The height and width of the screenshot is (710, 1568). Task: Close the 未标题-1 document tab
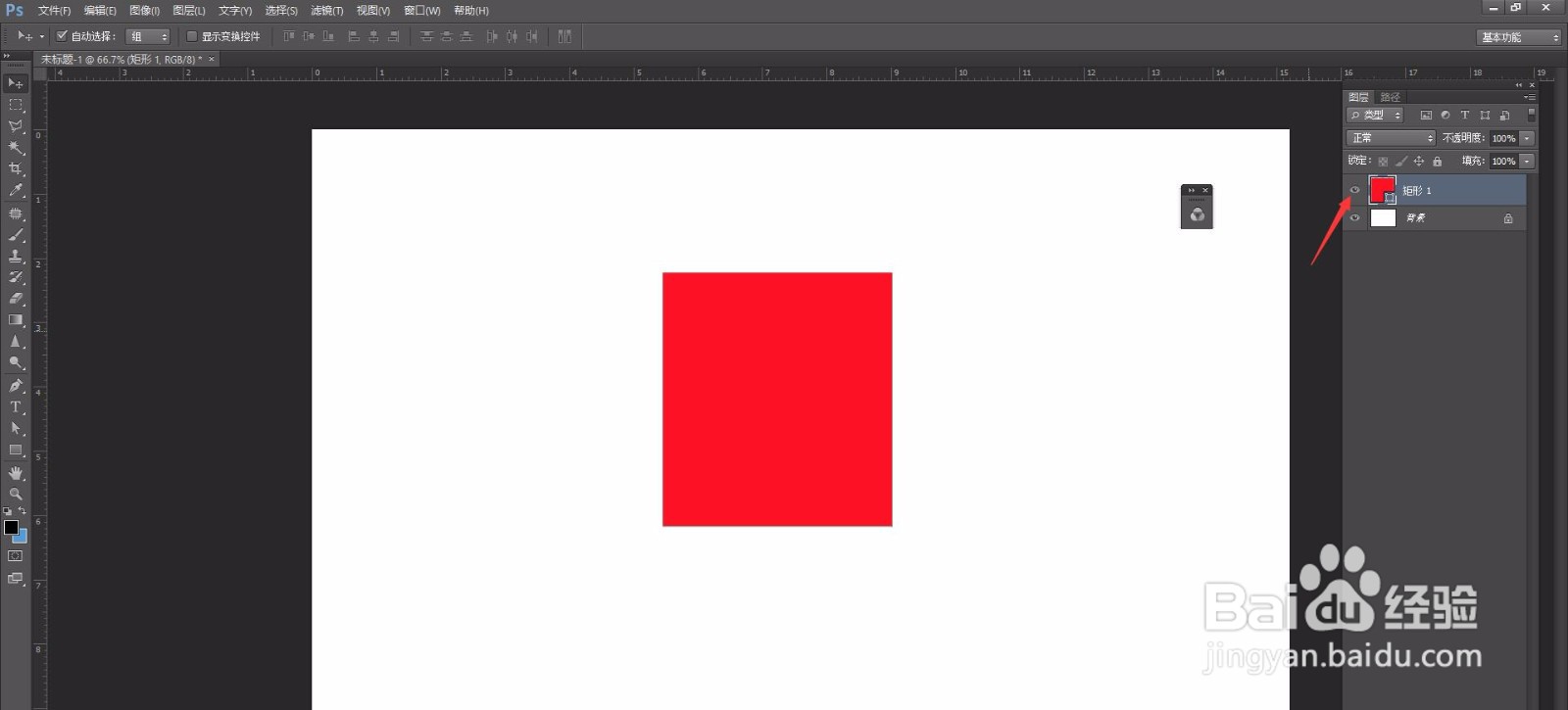coord(211,60)
